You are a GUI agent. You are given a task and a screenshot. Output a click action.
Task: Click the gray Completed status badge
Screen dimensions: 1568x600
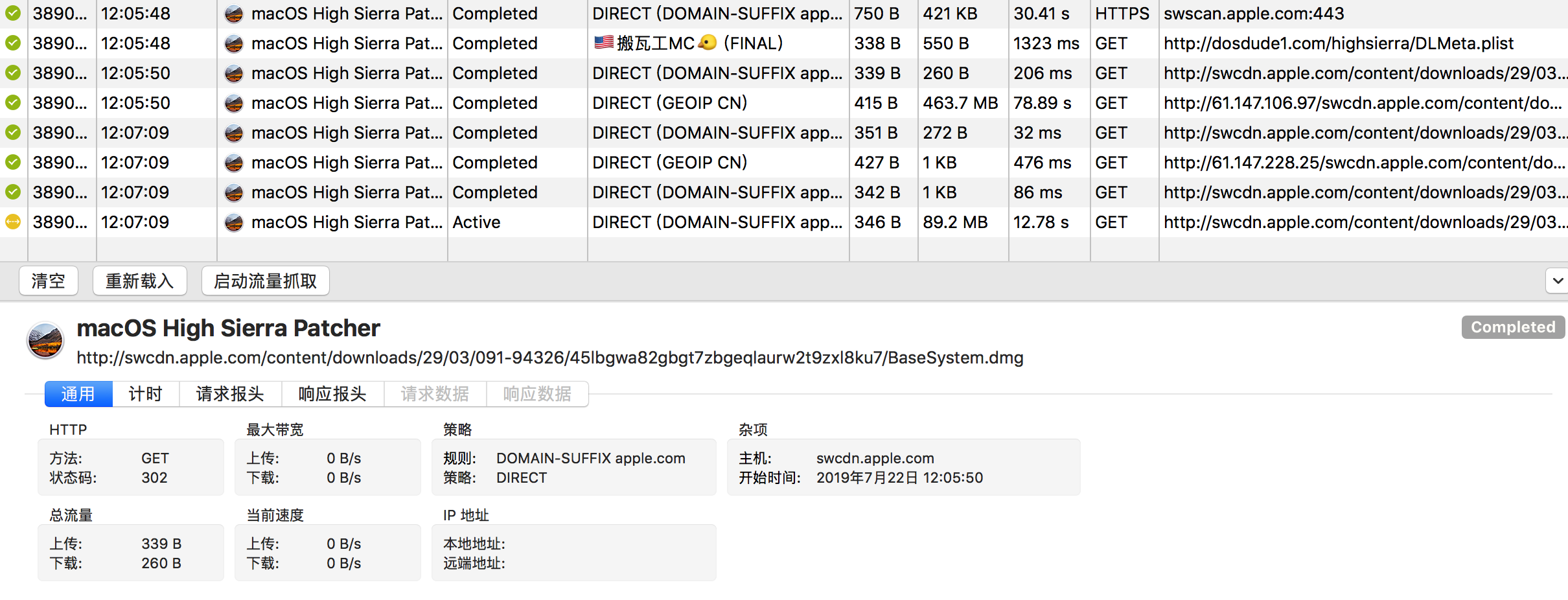tap(1512, 327)
